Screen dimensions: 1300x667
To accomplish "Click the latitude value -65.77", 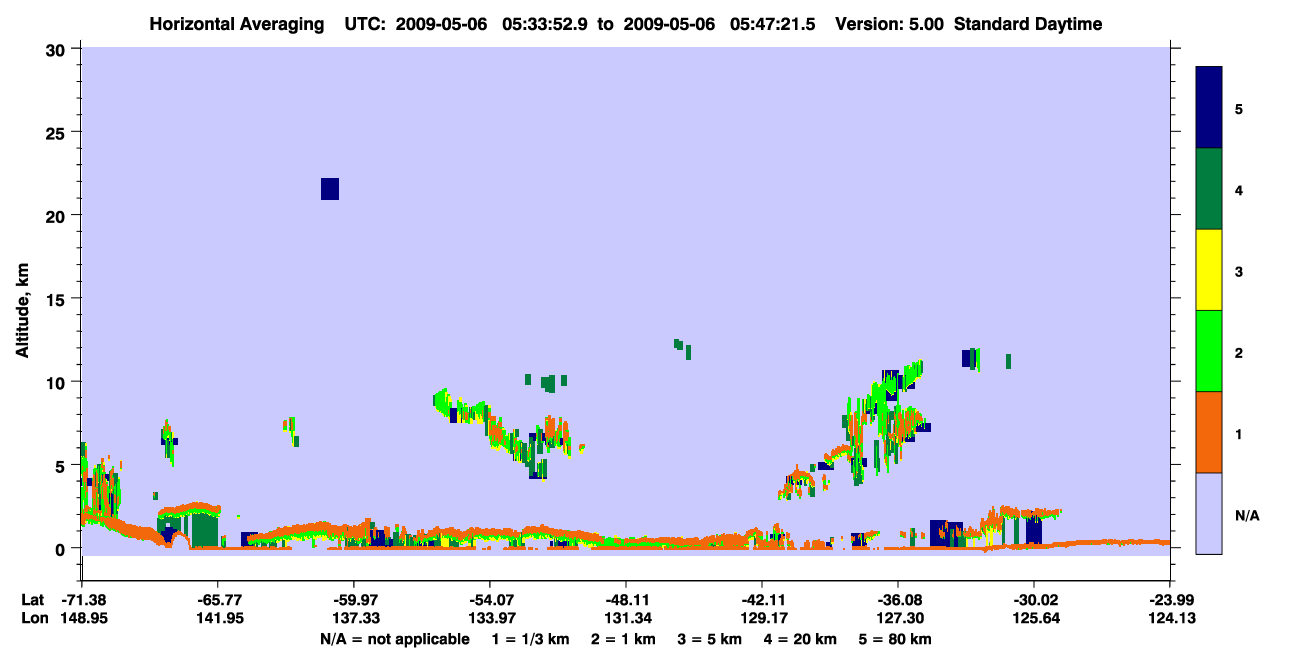I will tap(218, 600).
